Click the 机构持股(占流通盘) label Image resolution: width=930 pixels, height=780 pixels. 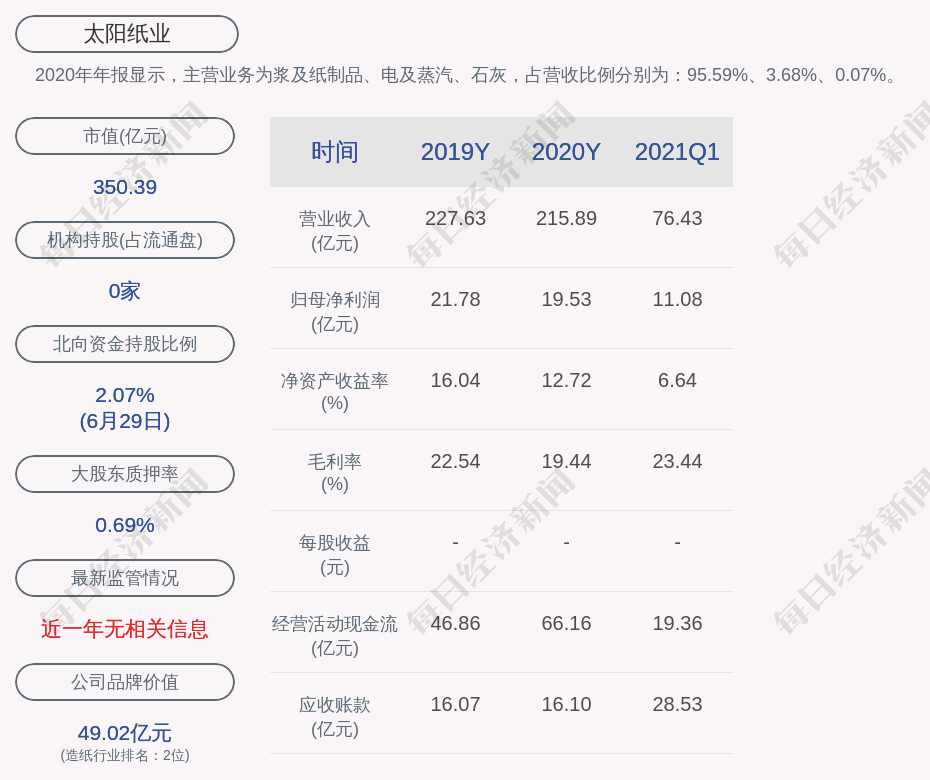tap(125, 240)
